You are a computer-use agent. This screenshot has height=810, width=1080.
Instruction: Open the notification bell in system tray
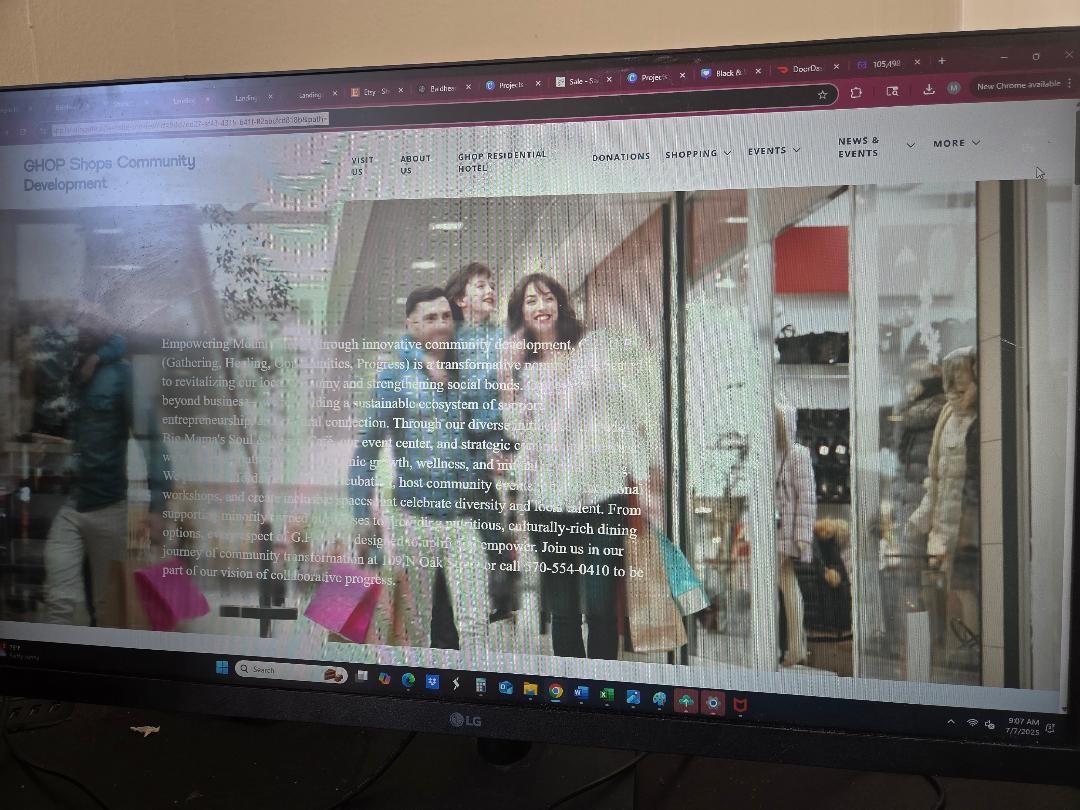coord(1050,728)
